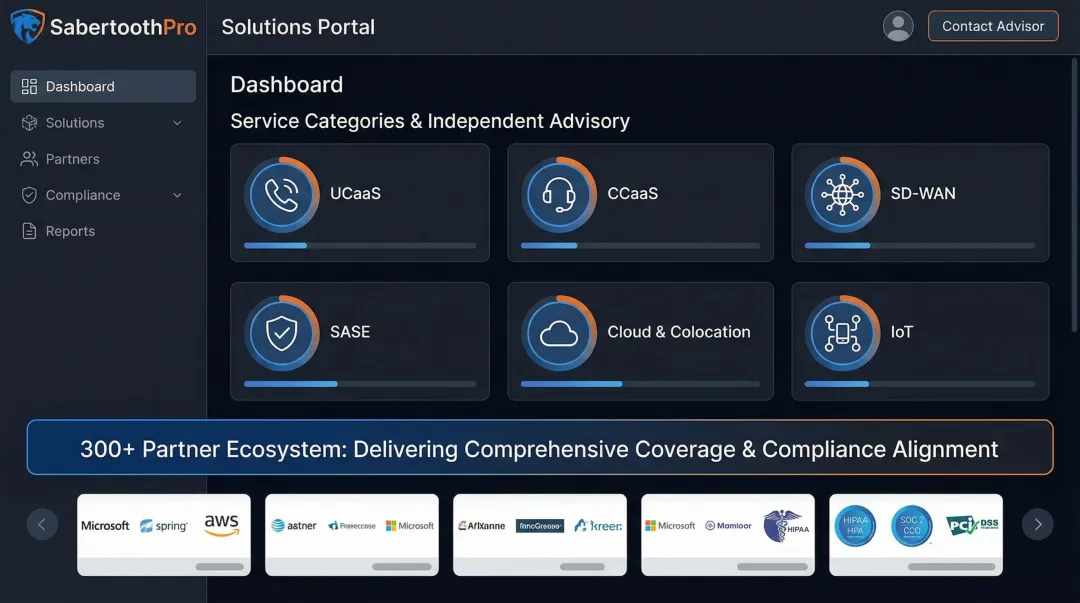Viewport: 1080px width, 603px height.
Task: Open the 300+ Partner Ecosystem banner
Action: click(540, 447)
